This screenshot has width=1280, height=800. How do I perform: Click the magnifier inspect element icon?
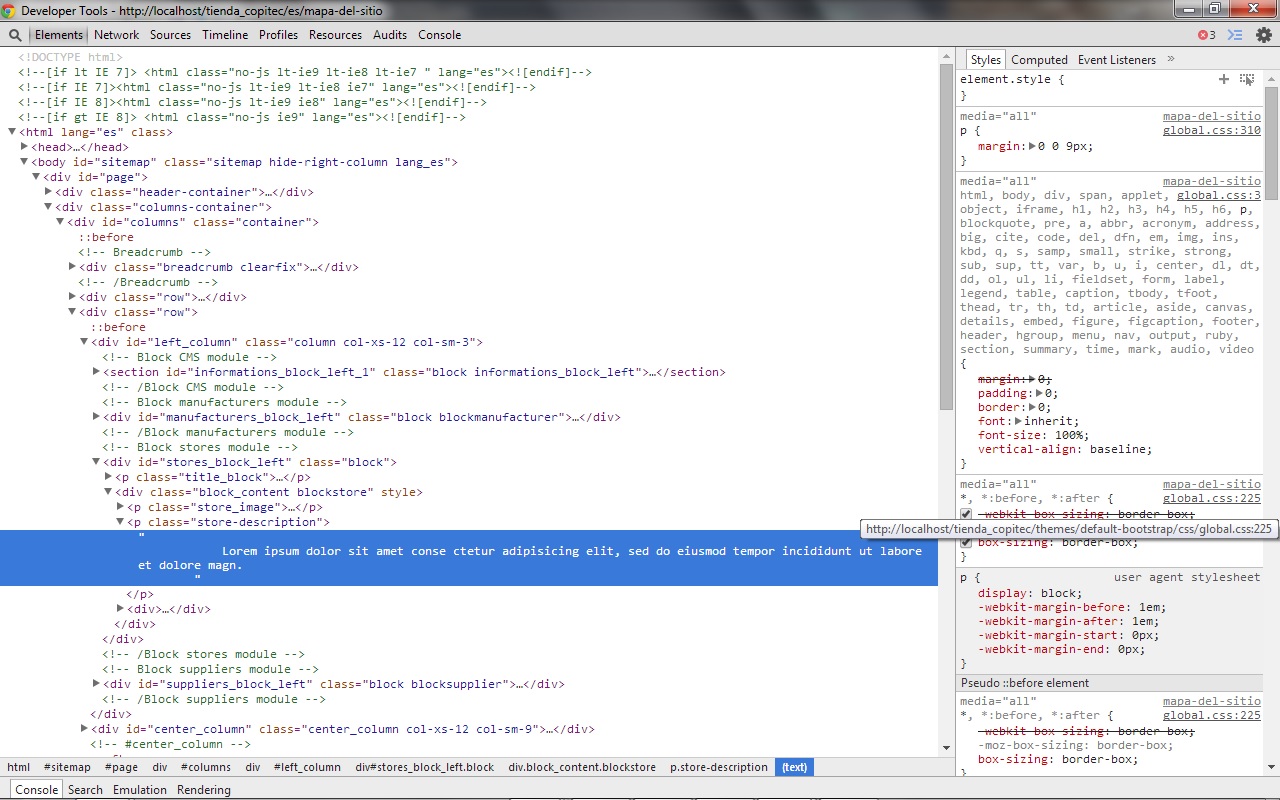(x=15, y=35)
